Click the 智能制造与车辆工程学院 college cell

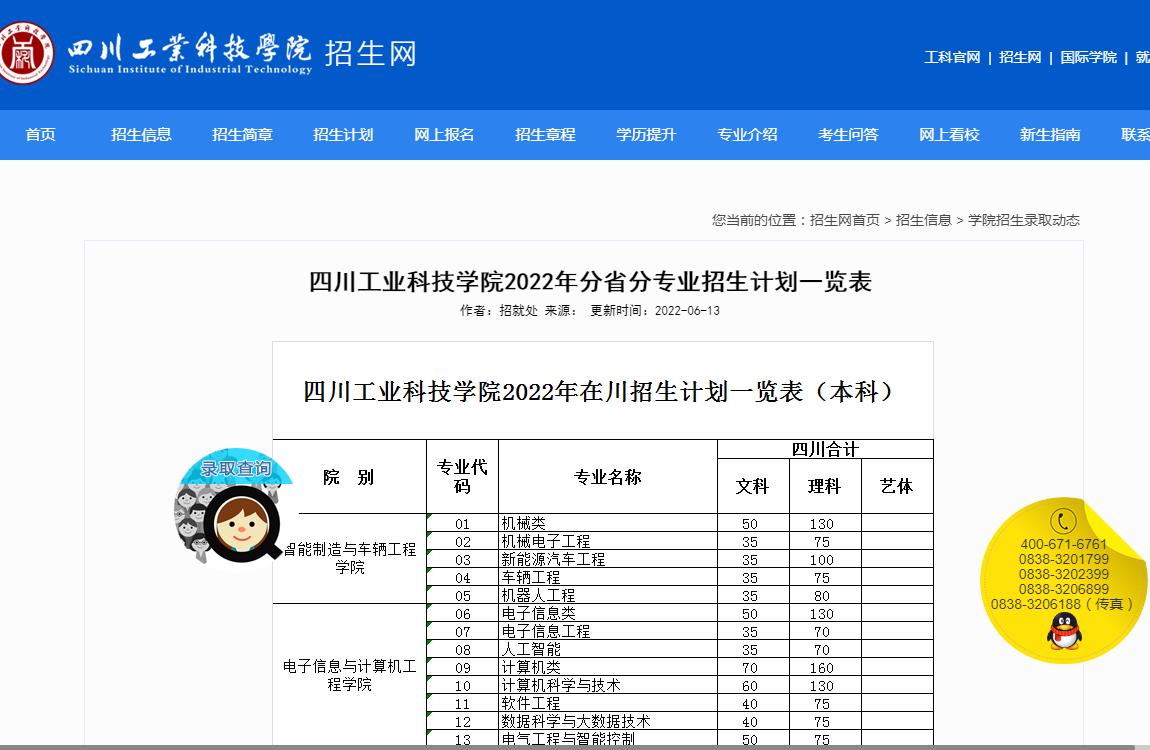pos(349,558)
